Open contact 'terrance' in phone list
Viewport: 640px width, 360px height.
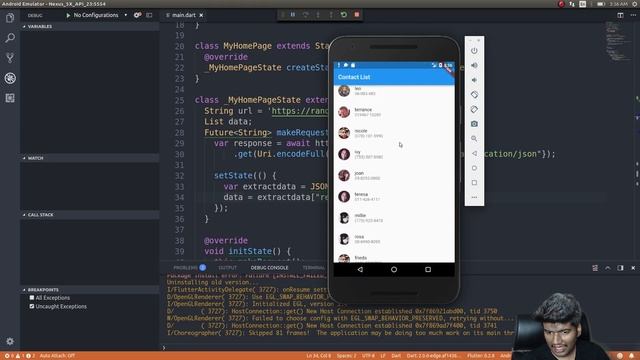click(394, 112)
